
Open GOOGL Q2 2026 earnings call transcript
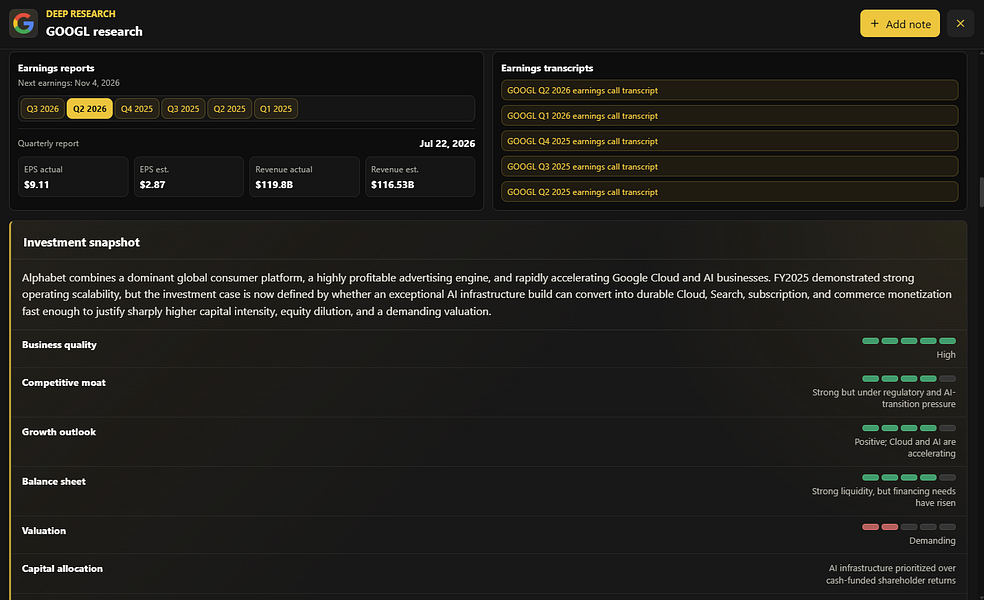[729, 90]
